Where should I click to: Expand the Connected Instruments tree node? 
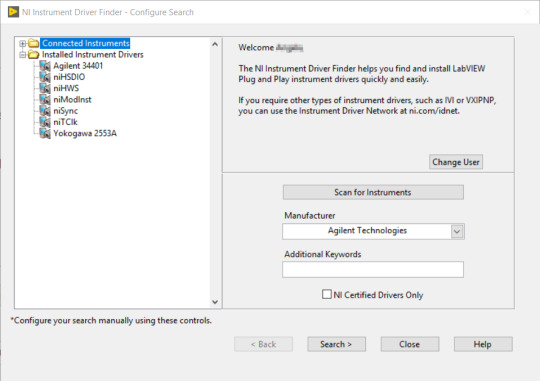[22, 43]
